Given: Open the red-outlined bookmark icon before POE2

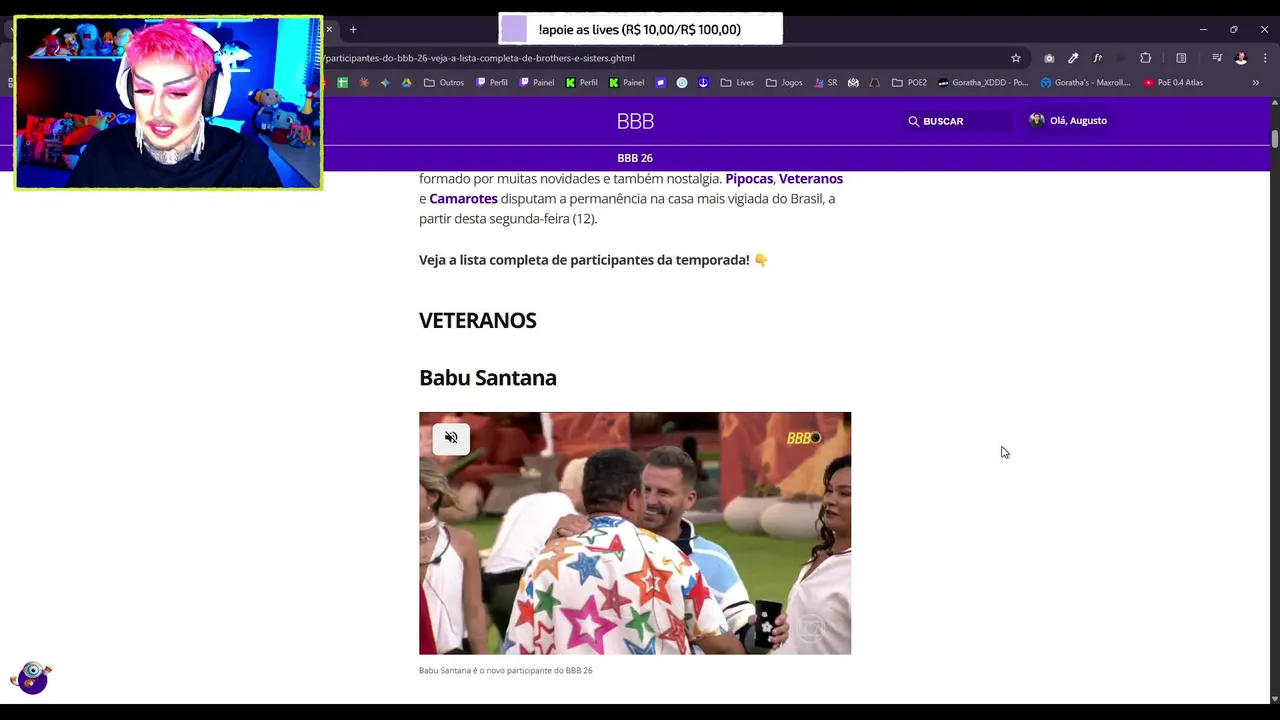Looking at the screenshot, I should coord(875,83).
